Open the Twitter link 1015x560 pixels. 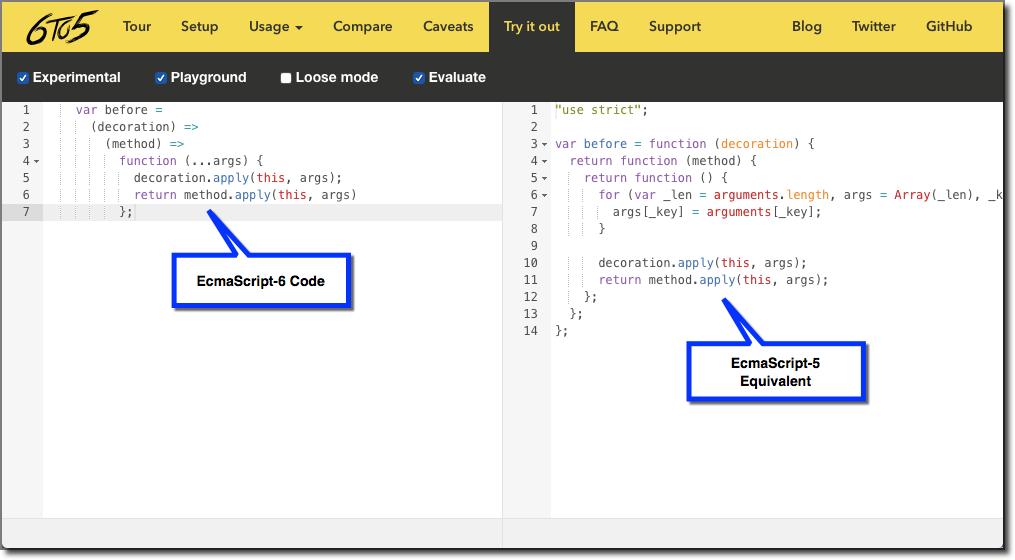[873, 27]
